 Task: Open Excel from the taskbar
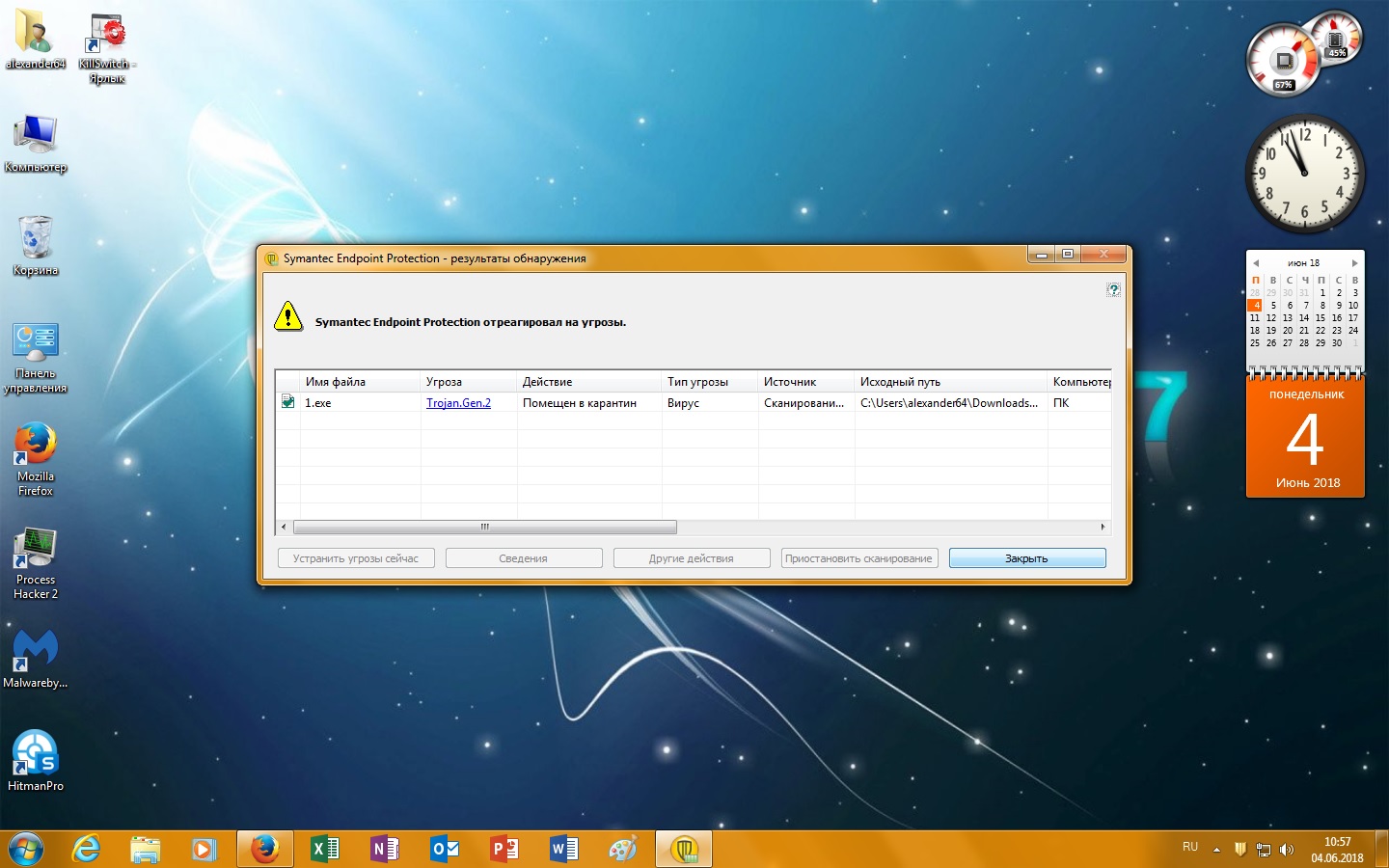pos(324,849)
